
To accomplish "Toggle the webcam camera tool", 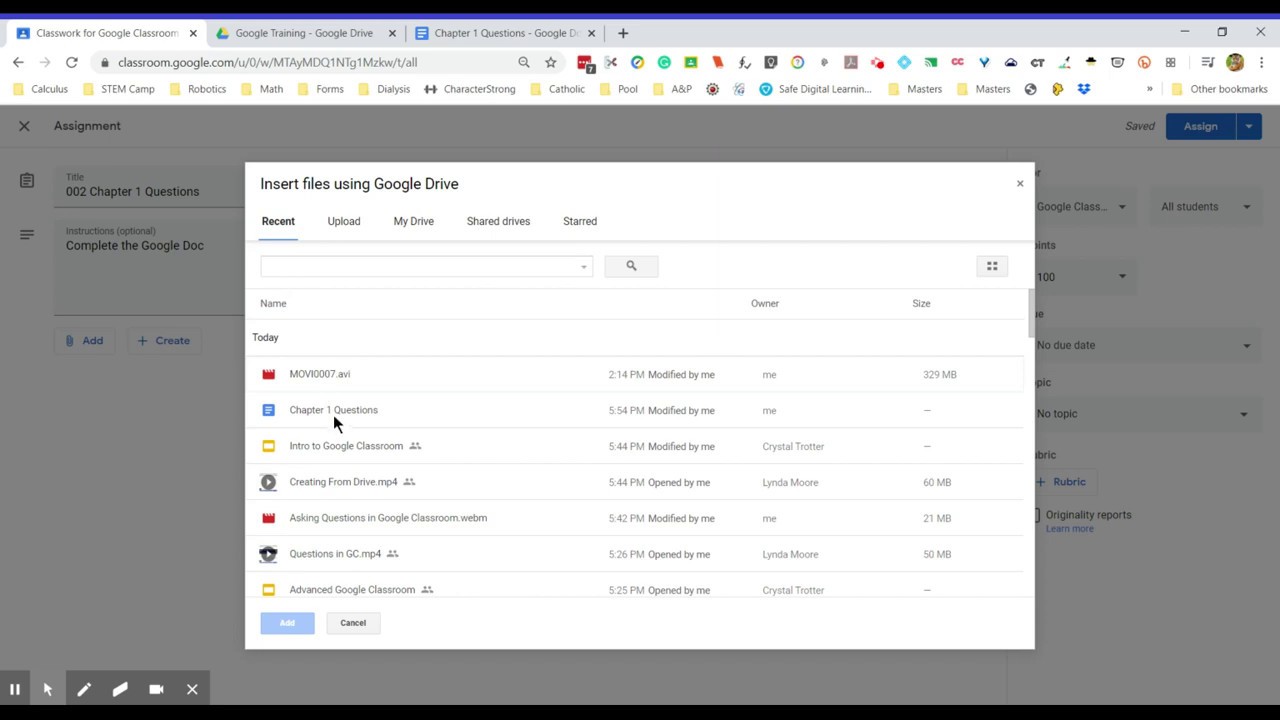I will tap(156, 689).
